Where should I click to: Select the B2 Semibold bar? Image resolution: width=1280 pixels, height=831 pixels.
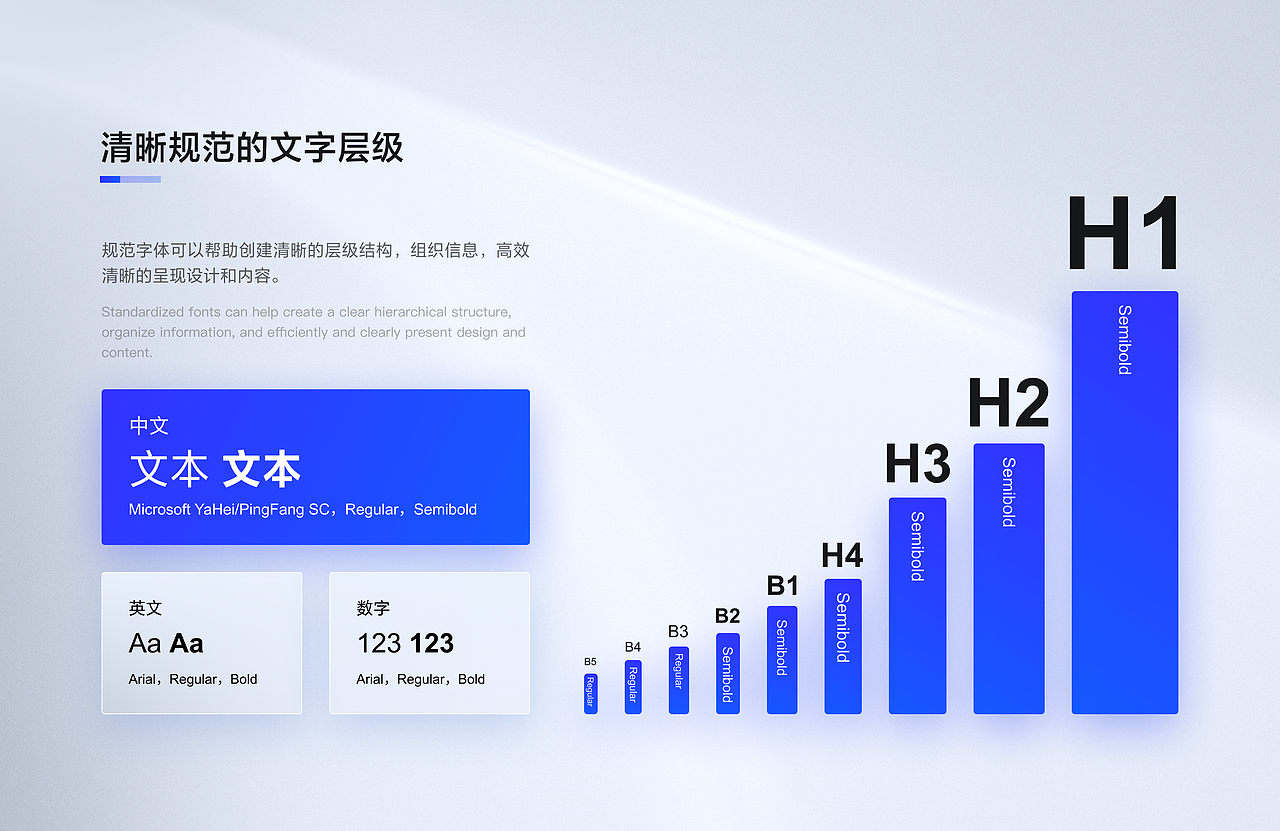tap(727, 673)
